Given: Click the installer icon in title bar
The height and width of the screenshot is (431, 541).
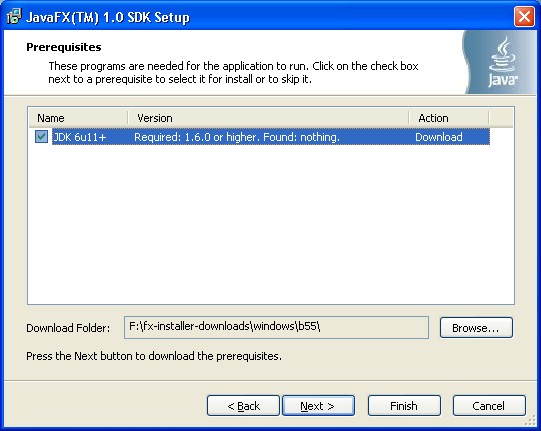Looking at the screenshot, I should pos(14,16).
